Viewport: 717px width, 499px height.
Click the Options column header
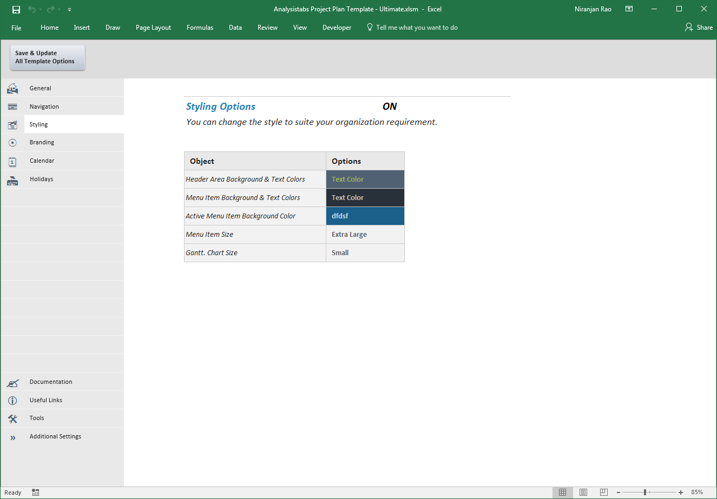click(365, 161)
